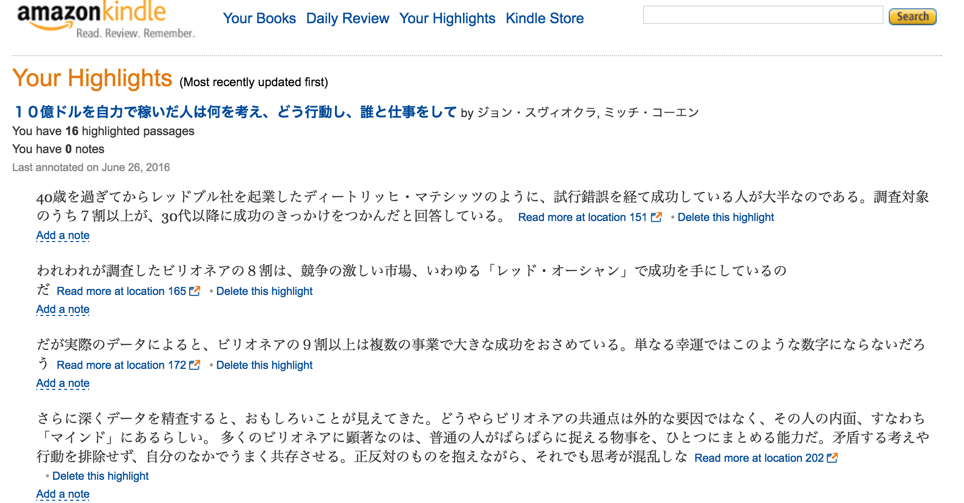Screen dimensions: 964x503
Task: Delete the highlight at location 151
Action: tap(725, 217)
